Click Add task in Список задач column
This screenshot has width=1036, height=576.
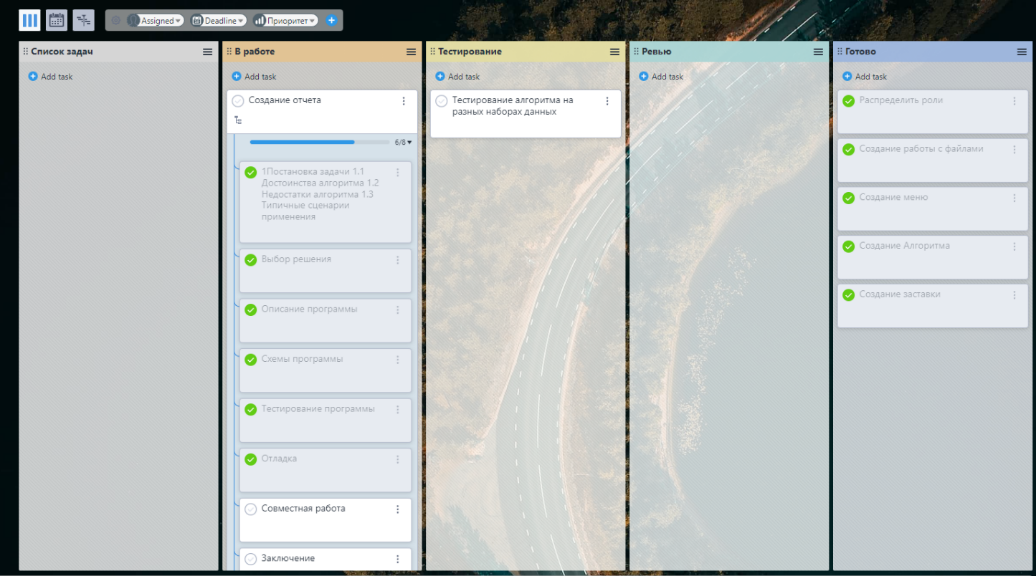(x=50, y=77)
